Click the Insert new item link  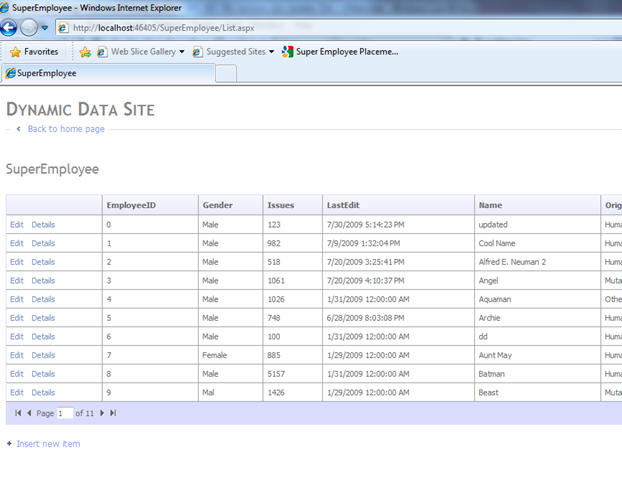(48, 443)
